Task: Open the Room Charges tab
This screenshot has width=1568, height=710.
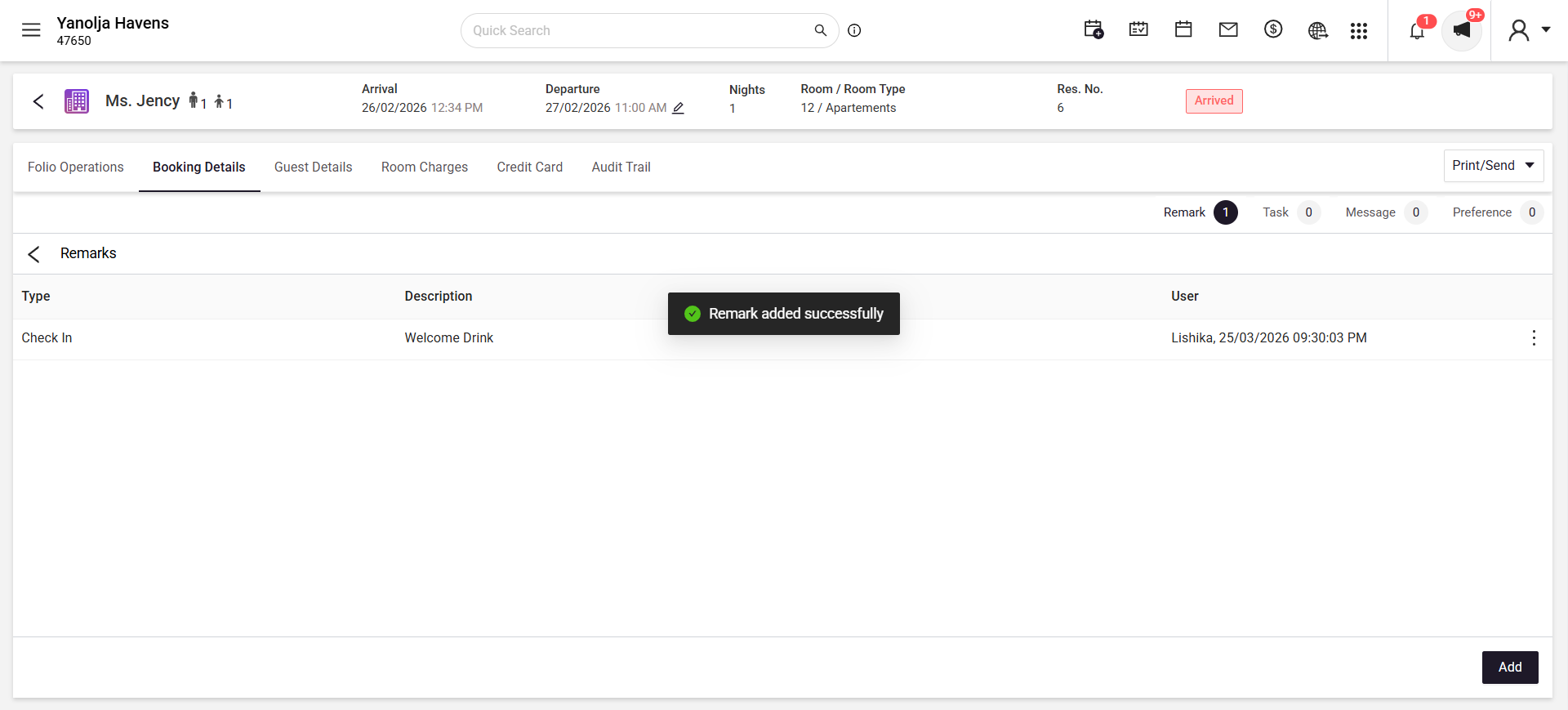Action: click(425, 167)
